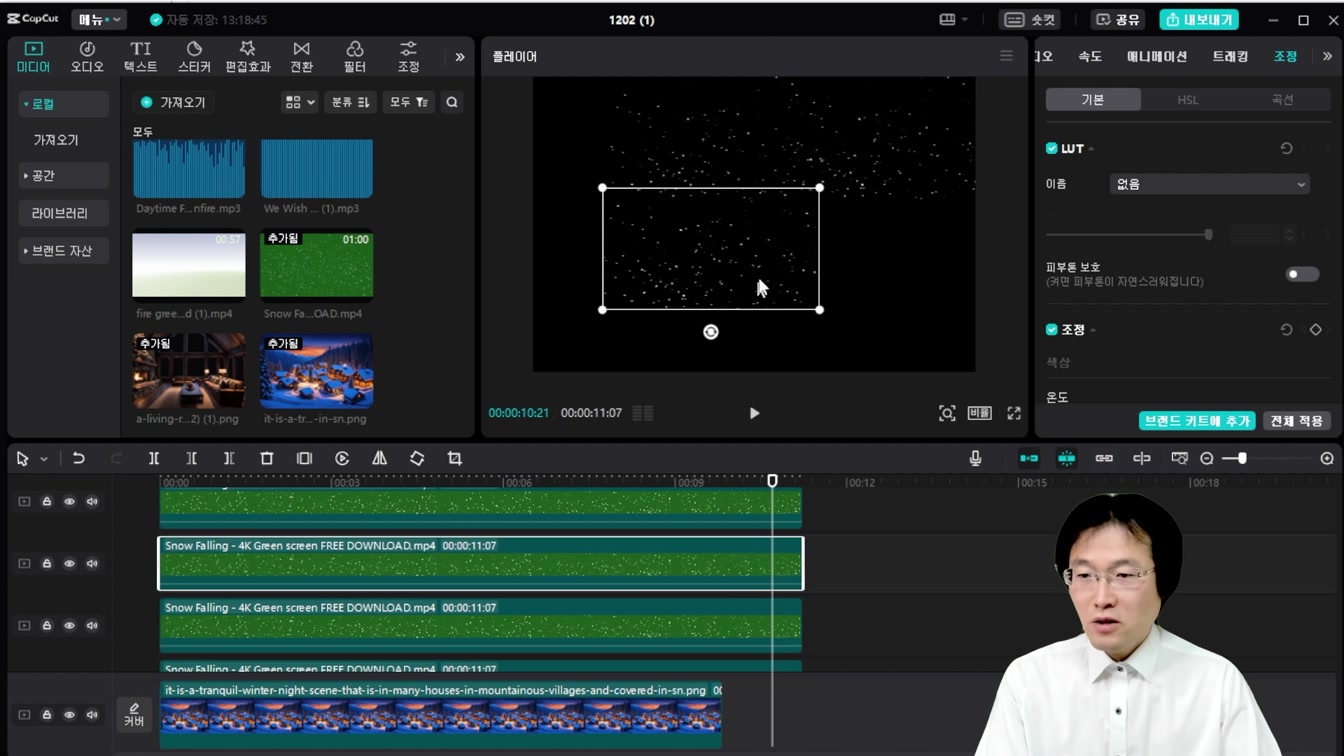Open the grid view mode dropdown

(299, 102)
